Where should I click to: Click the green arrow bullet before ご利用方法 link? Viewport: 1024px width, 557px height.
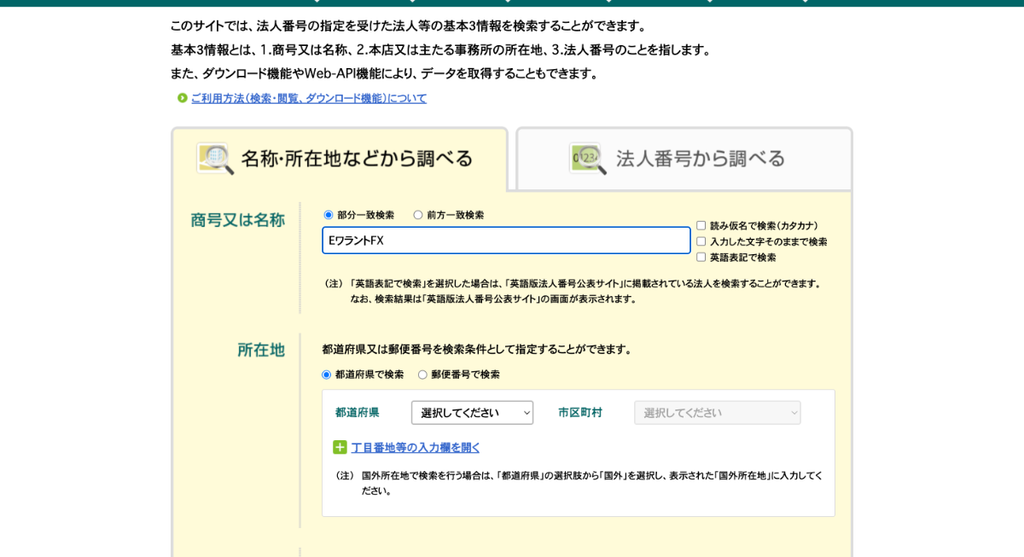click(182, 98)
